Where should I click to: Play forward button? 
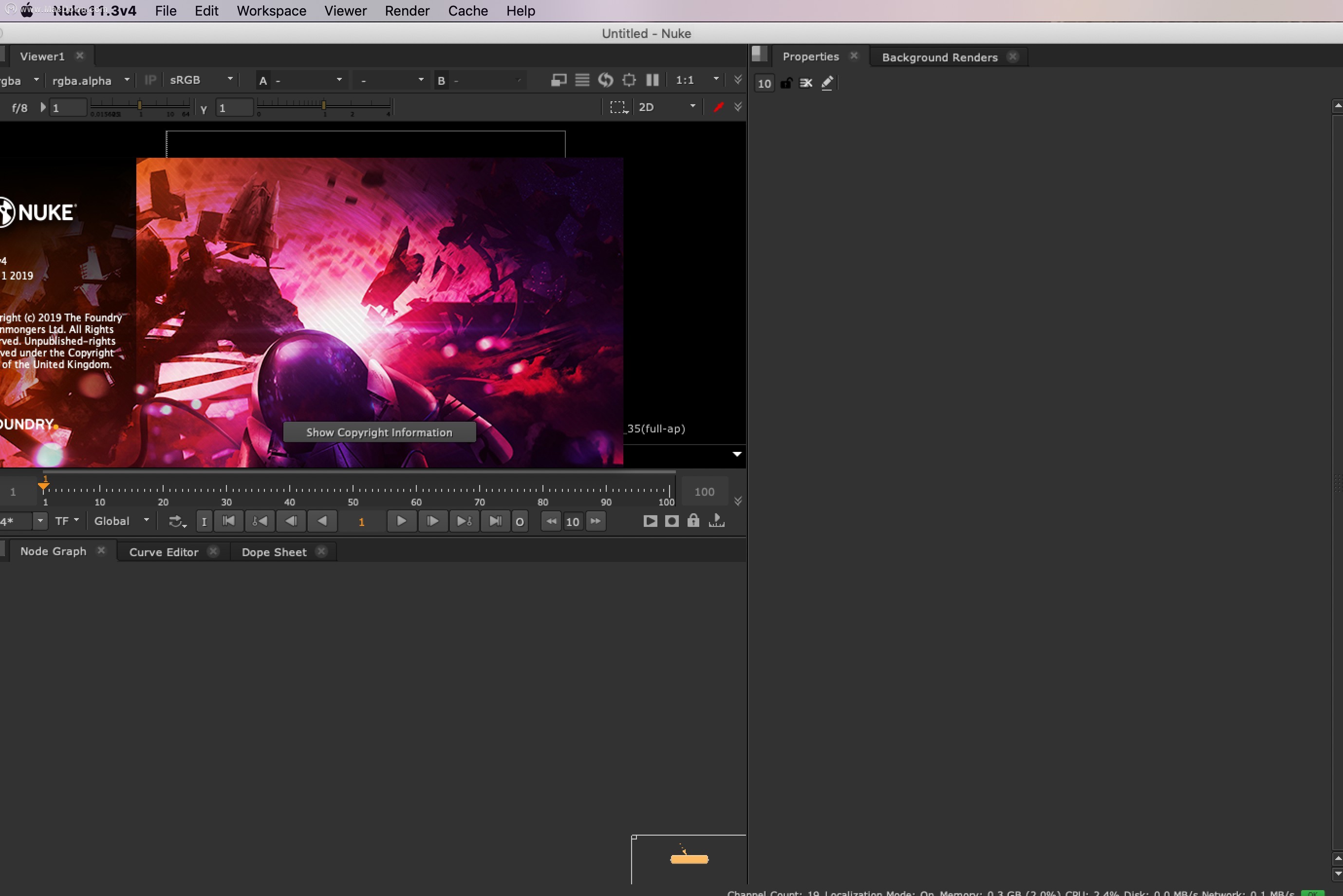(x=402, y=521)
